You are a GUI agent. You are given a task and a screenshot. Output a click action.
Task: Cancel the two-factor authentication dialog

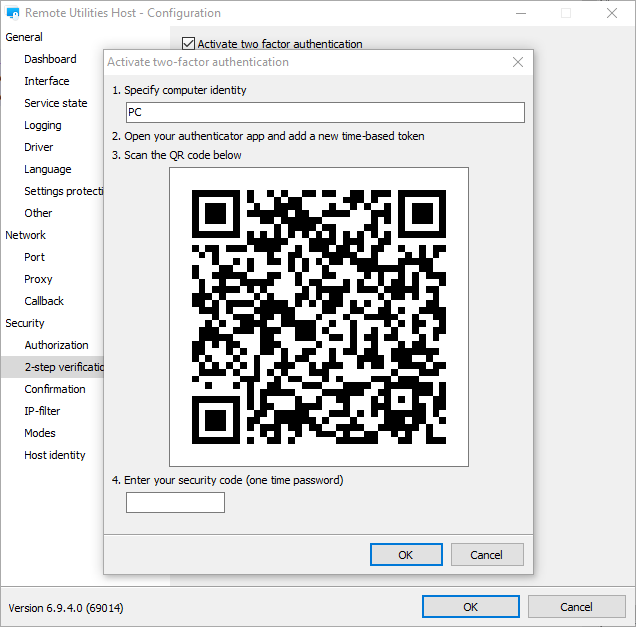pos(487,554)
